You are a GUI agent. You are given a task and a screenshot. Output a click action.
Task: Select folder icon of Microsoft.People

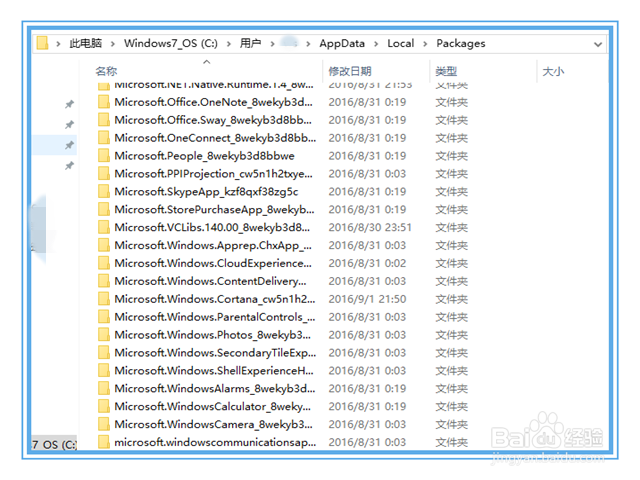(x=104, y=156)
